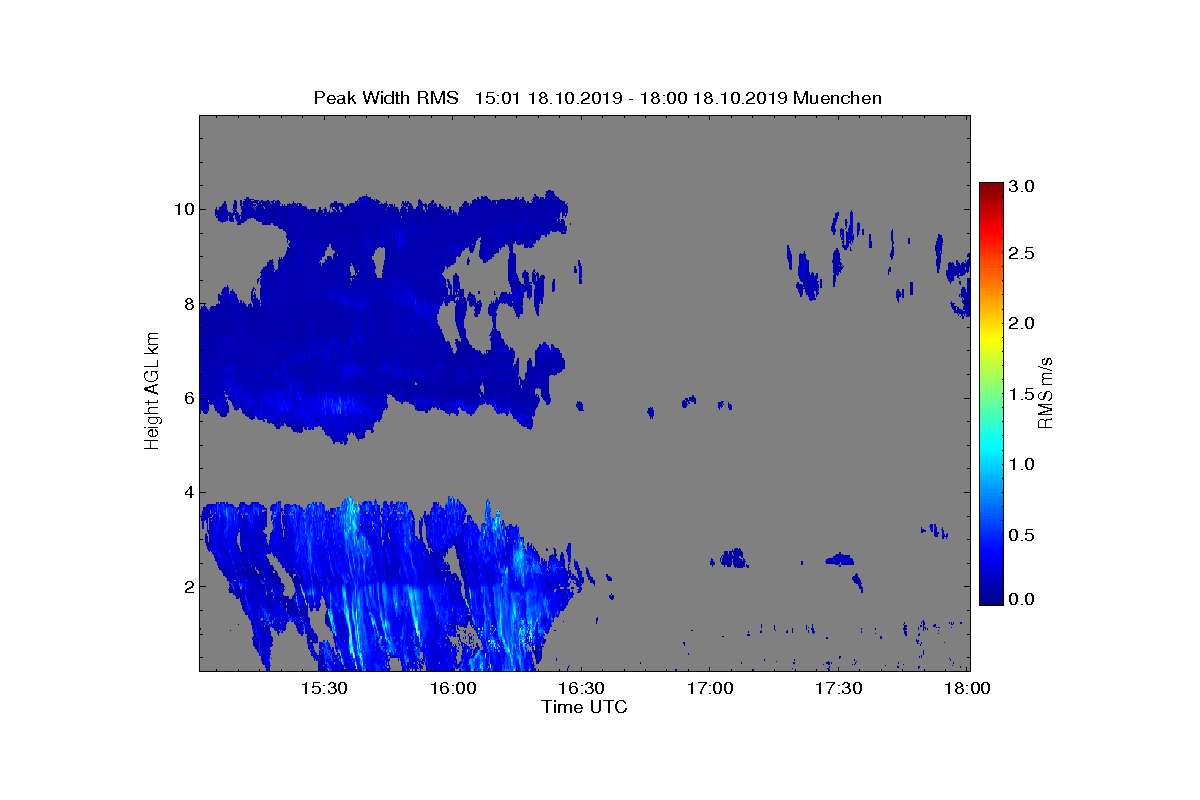Screen dimensions: 1200x800
Task: Click the '15:30' time tick label
Action: (x=324, y=689)
